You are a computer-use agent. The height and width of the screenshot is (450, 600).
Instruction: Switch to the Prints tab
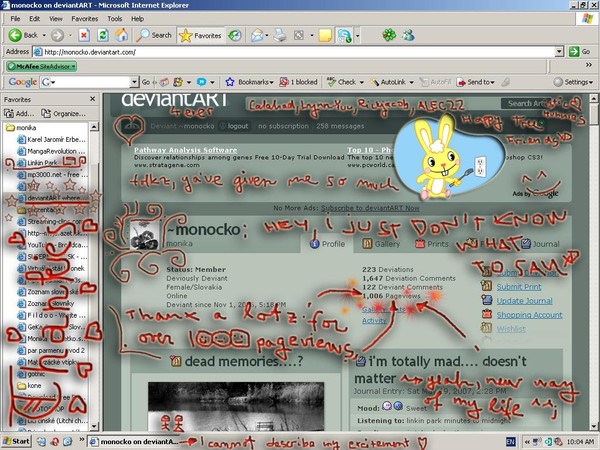click(432, 244)
